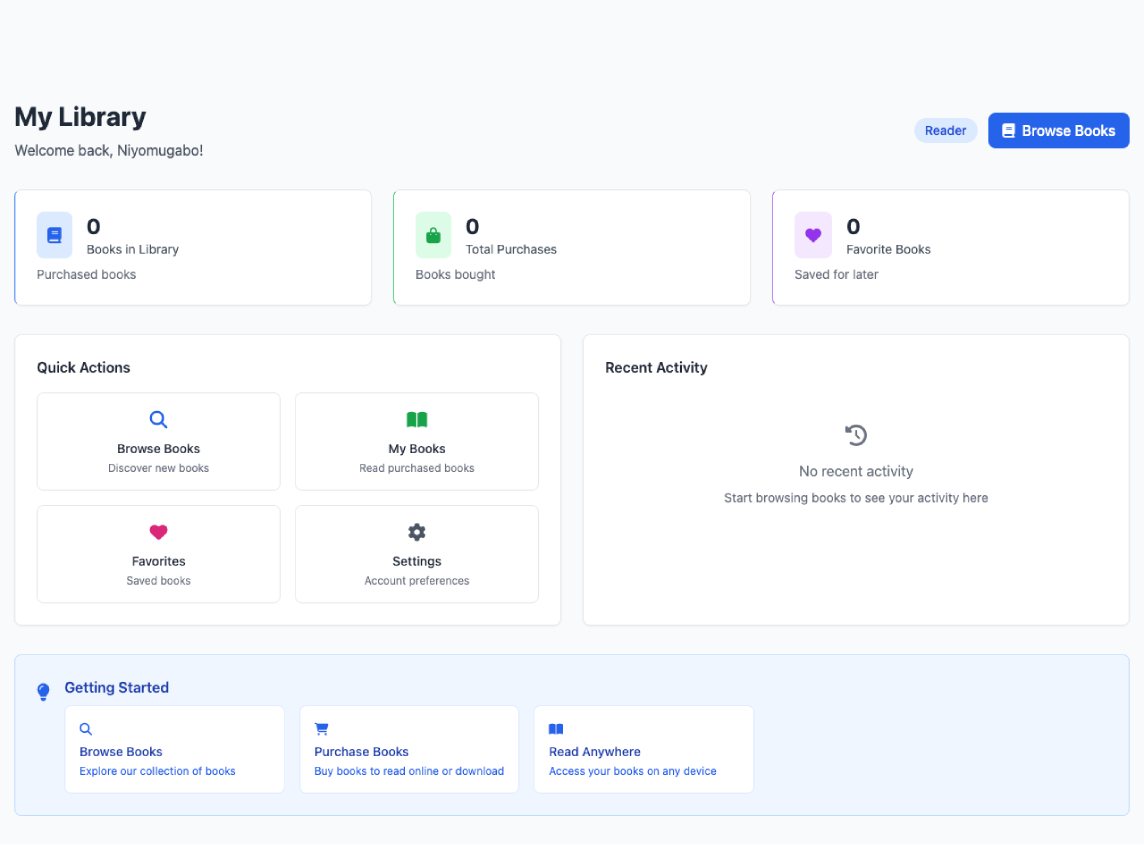Screen dimensions: 1144x845
Task: Click the purple heart icon on Favorite Books card
Action: (813, 234)
